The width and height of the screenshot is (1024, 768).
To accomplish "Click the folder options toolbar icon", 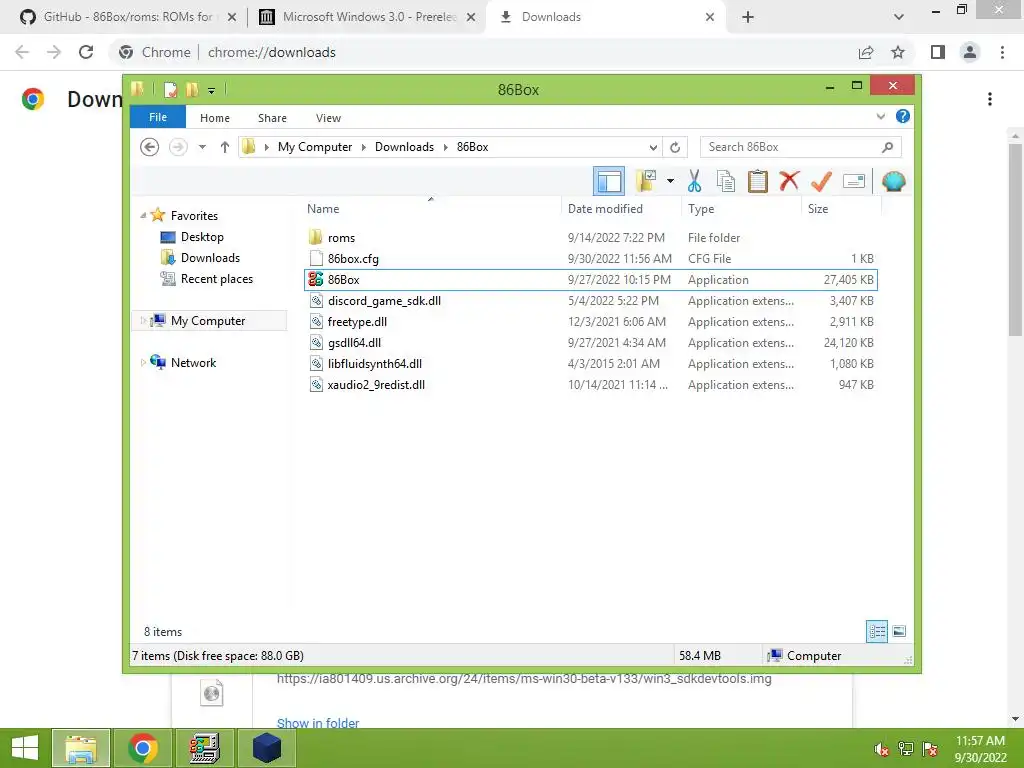I will [x=646, y=181].
